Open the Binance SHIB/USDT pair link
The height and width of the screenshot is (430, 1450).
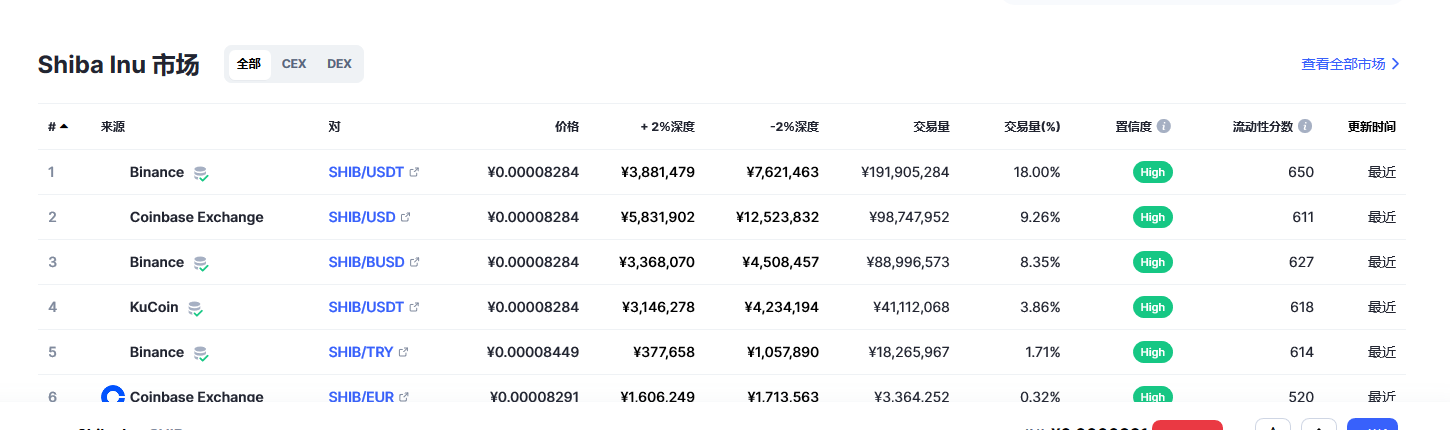coord(366,172)
